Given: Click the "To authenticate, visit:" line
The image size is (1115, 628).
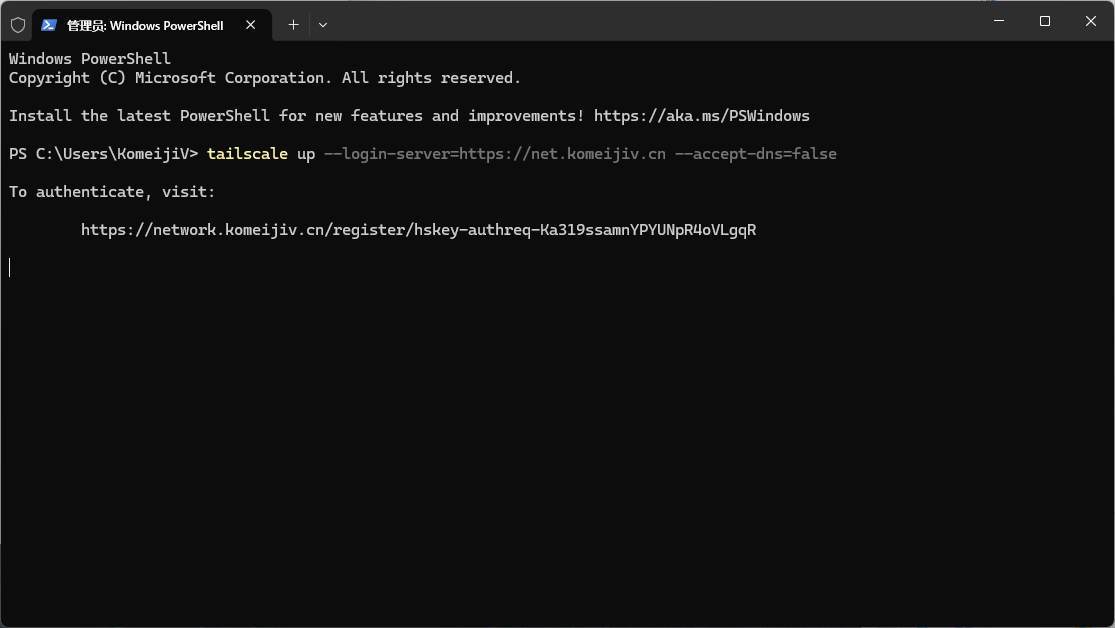Looking at the screenshot, I should (112, 192).
